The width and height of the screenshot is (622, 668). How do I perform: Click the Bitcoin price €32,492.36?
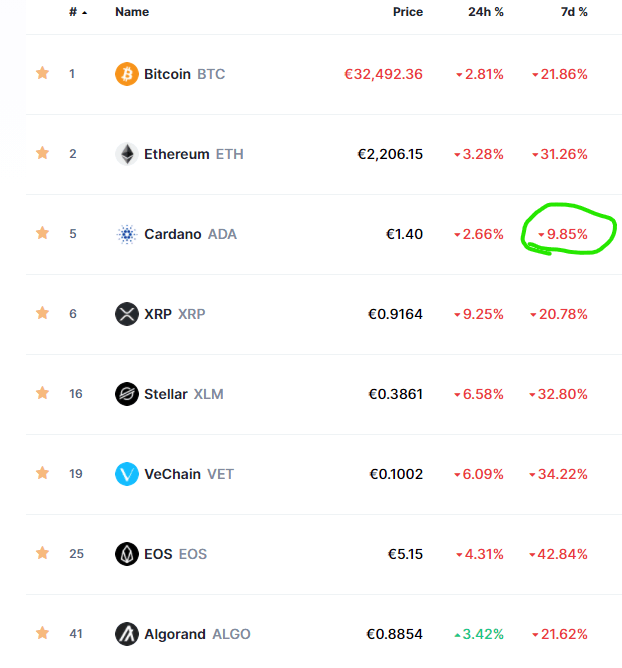[383, 74]
